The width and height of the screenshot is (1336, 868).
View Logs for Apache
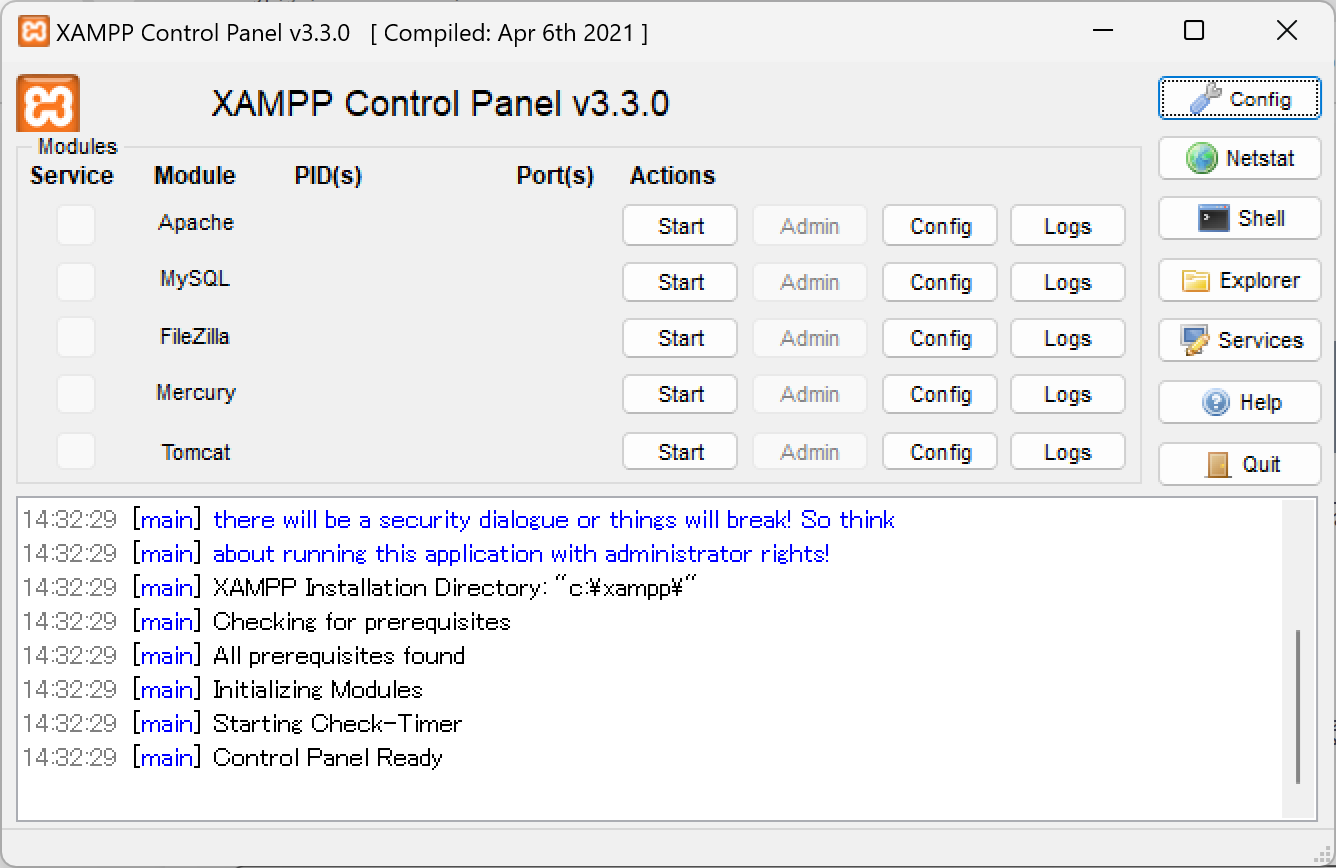[x=1067, y=225]
